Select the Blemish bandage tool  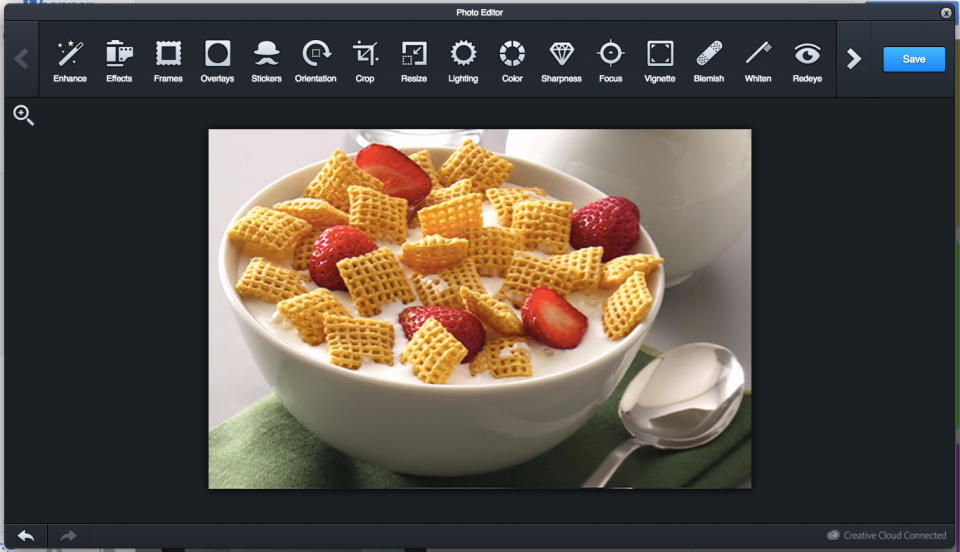(709, 61)
